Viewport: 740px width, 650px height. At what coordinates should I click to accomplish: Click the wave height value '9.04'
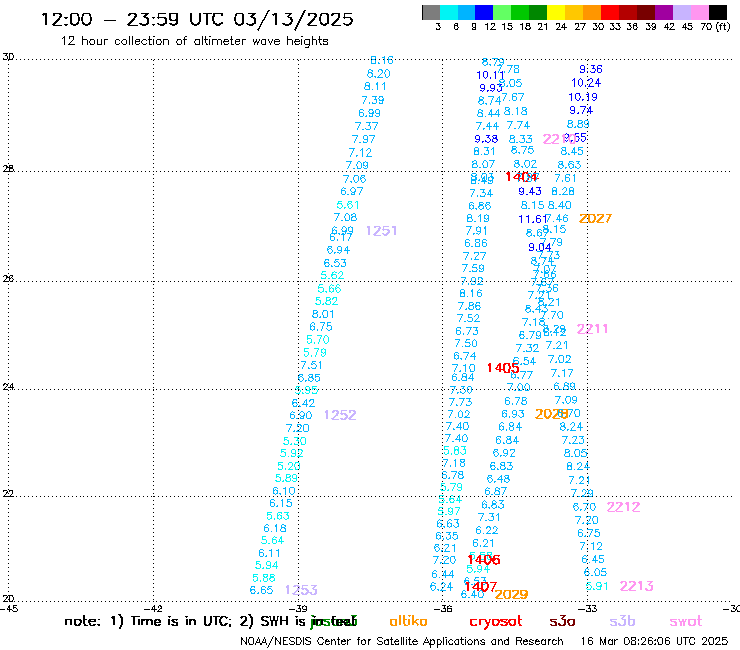(x=540, y=247)
